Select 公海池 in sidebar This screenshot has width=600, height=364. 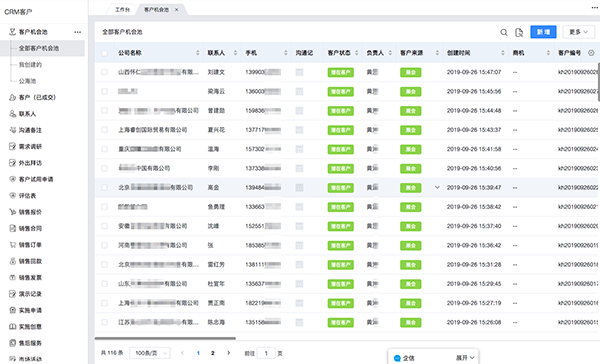(x=28, y=81)
